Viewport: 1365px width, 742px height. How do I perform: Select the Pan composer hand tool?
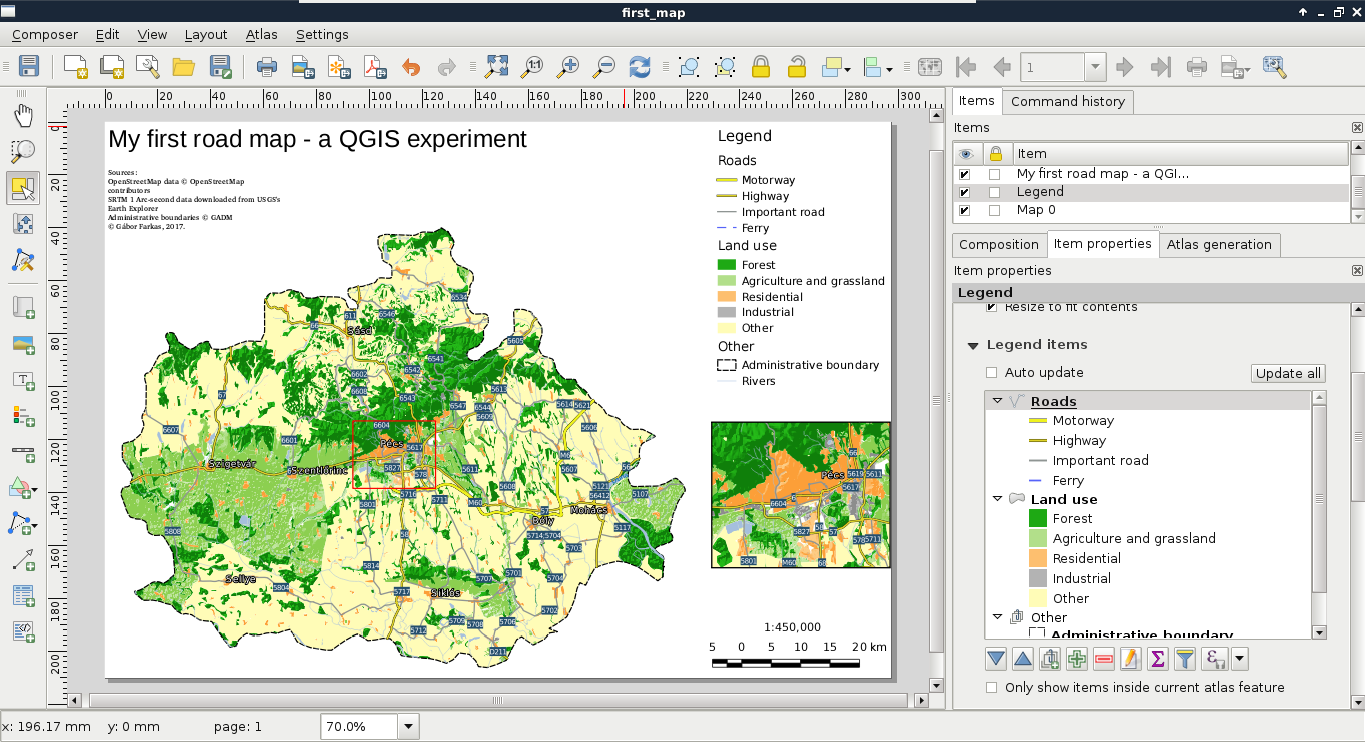(x=23, y=115)
